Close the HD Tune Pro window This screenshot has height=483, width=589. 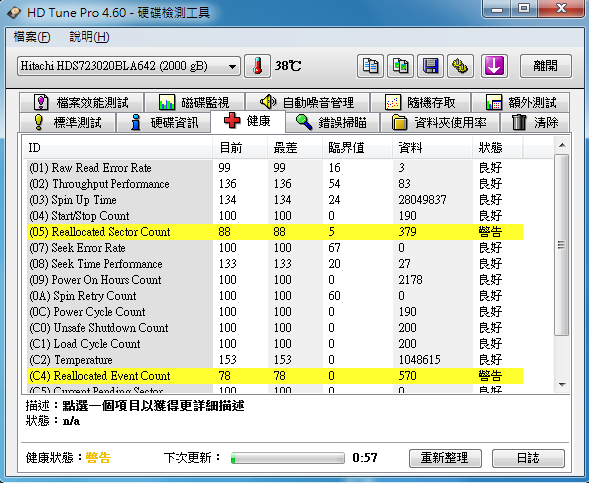tap(561, 9)
